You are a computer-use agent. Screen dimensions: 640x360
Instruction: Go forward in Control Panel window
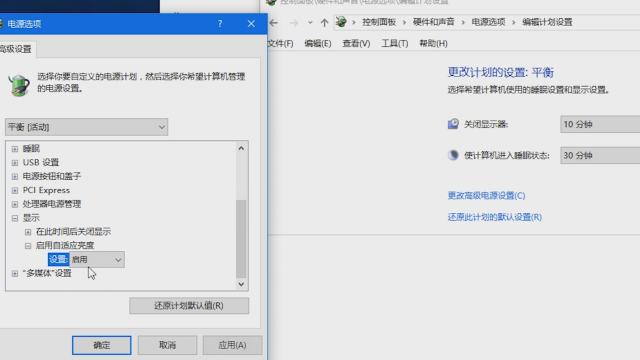click(294, 23)
